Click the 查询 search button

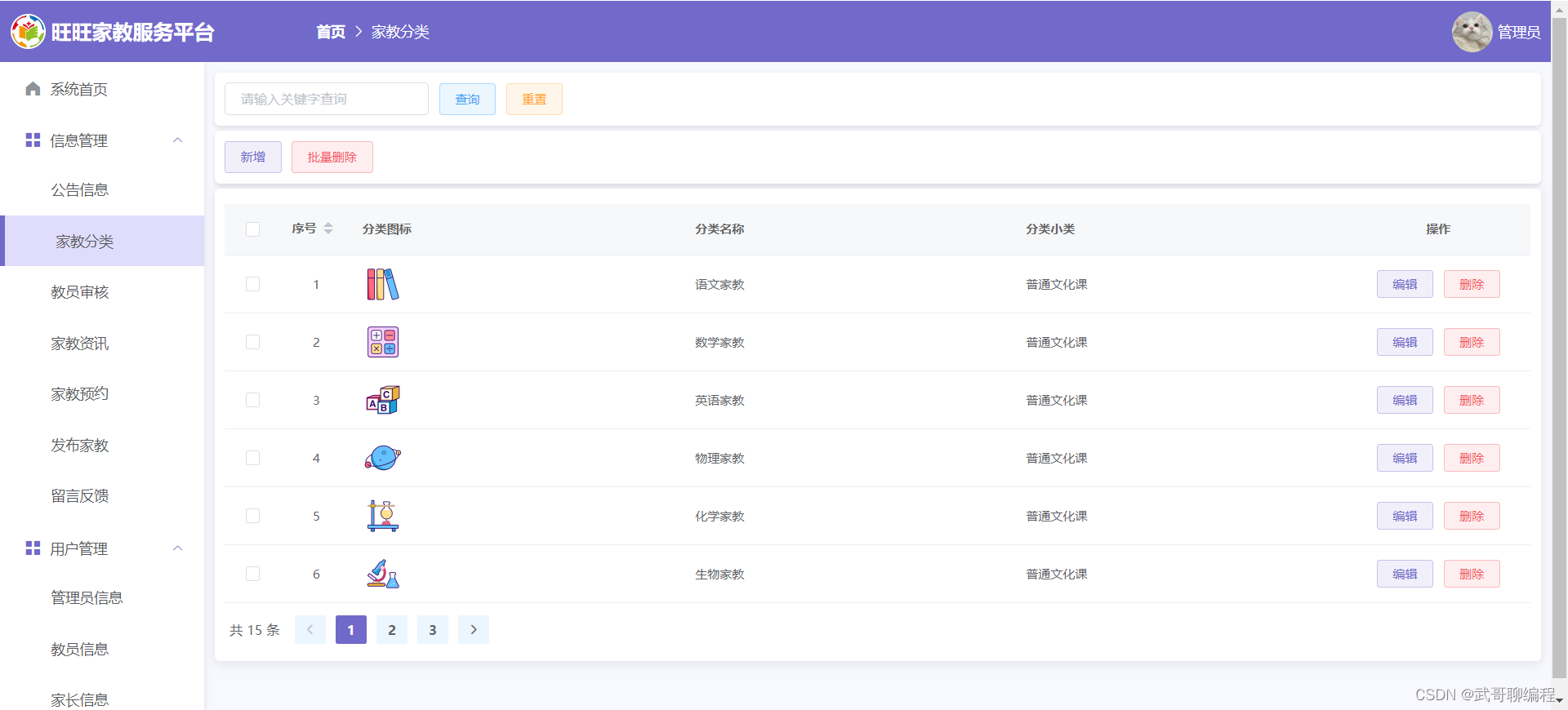point(467,99)
